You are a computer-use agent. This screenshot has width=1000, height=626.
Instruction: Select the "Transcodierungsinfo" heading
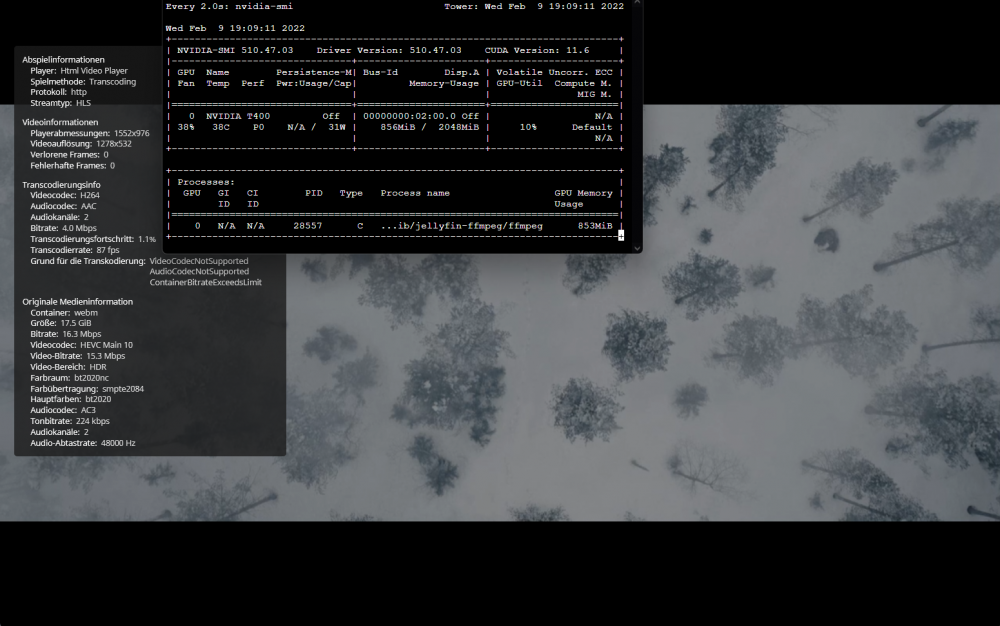pyautogui.click(x=61, y=185)
